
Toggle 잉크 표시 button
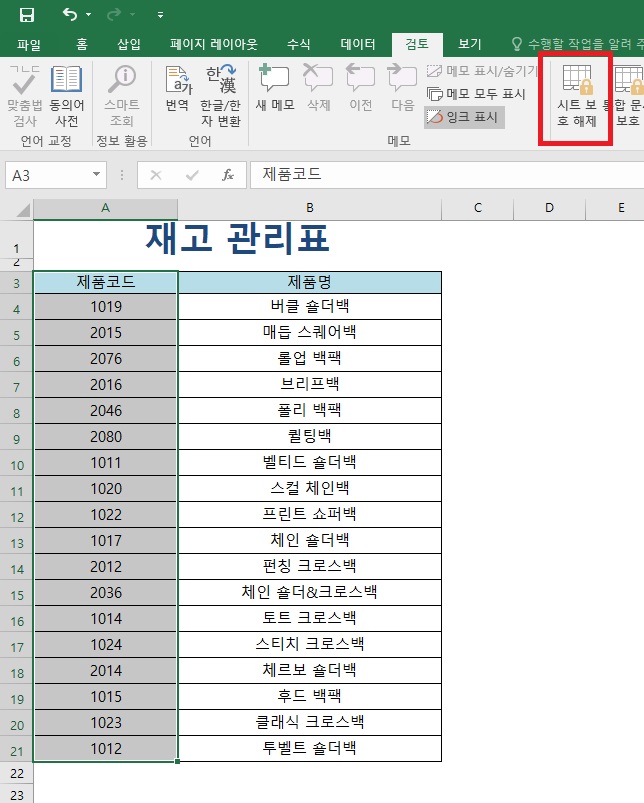[x=464, y=117]
